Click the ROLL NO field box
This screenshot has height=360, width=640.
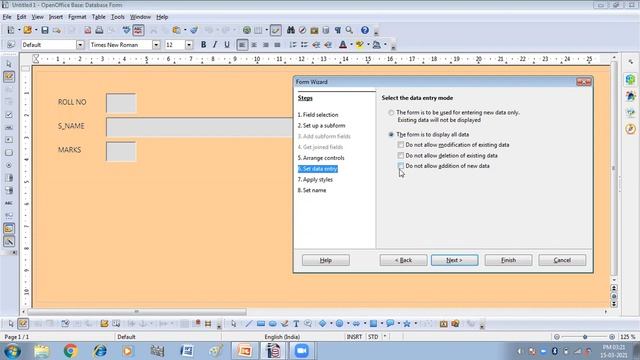pyautogui.click(x=121, y=103)
